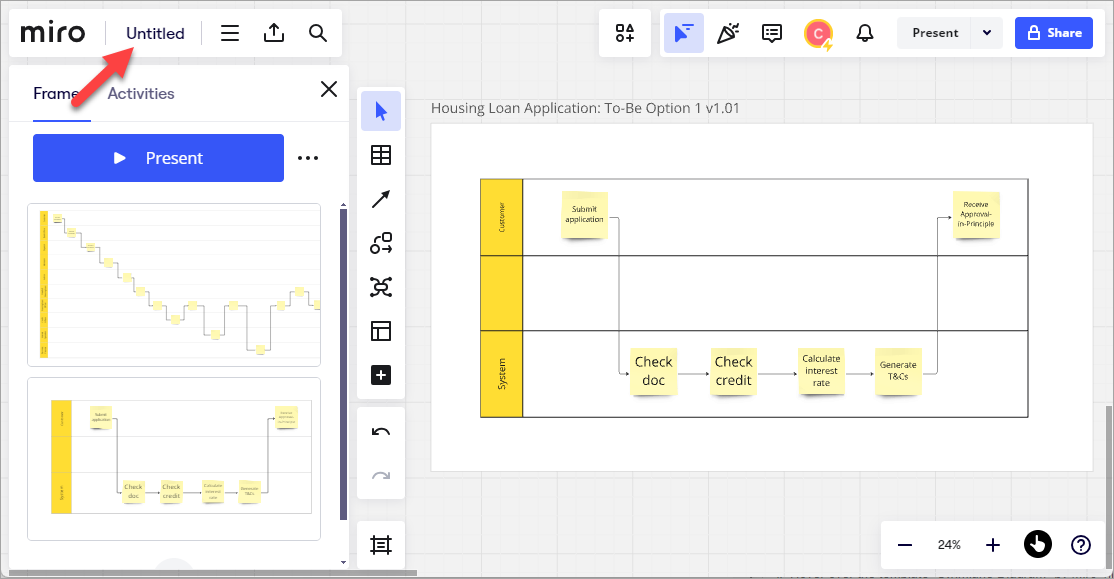
Task: Toggle the frames panel icon
Action: click(x=381, y=545)
